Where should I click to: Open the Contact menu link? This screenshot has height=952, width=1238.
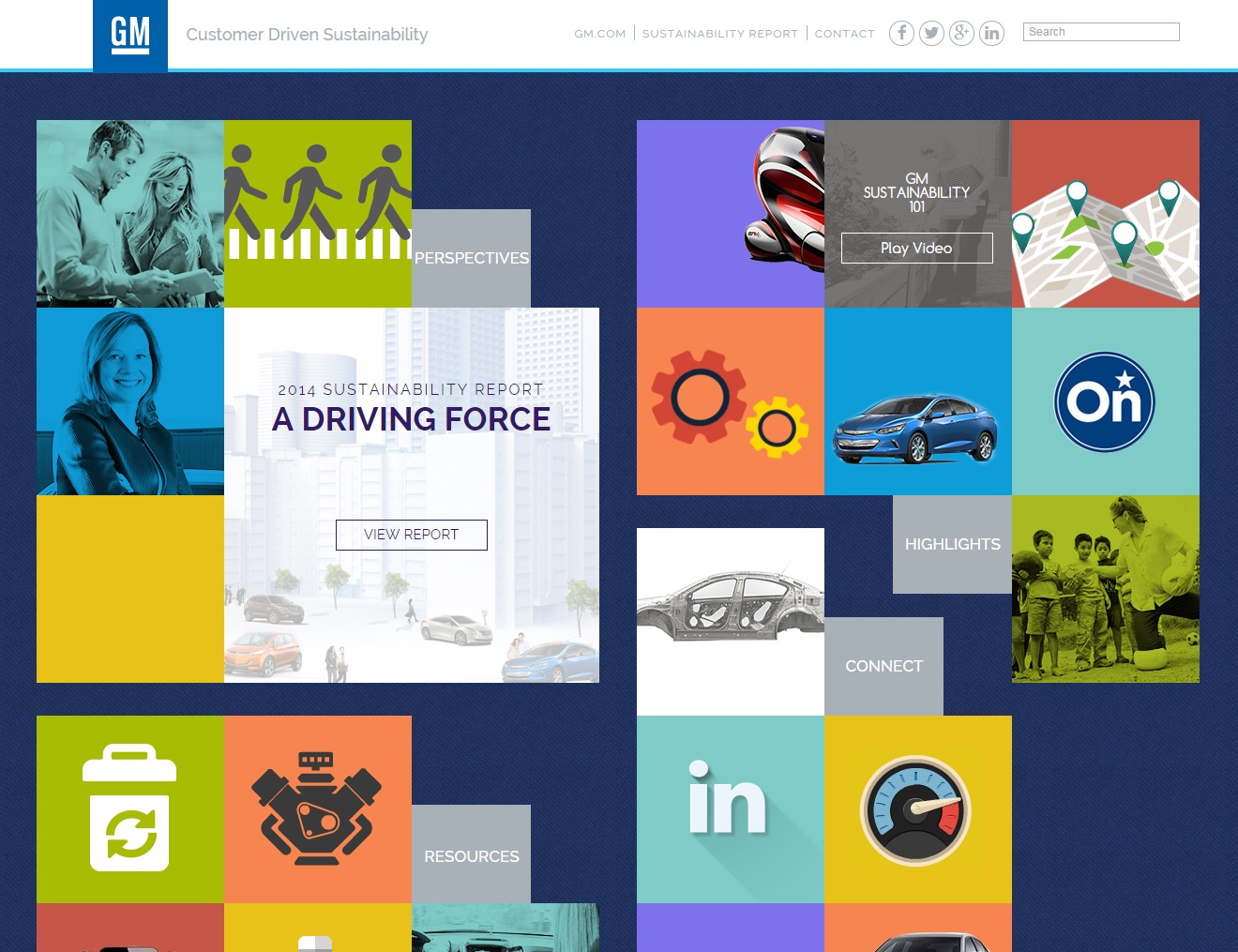click(844, 34)
